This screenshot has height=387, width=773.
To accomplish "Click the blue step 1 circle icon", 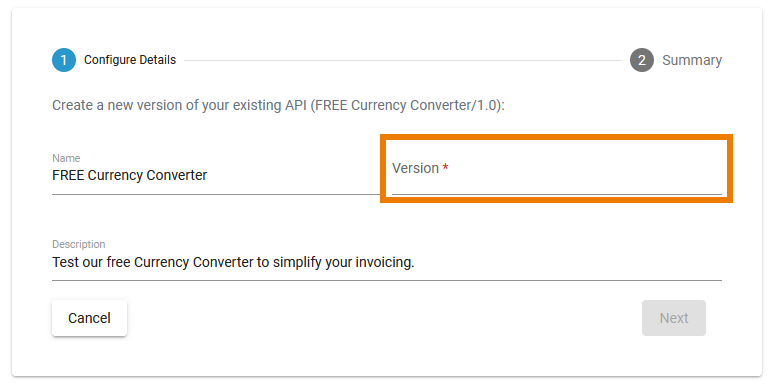I will tap(64, 60).
